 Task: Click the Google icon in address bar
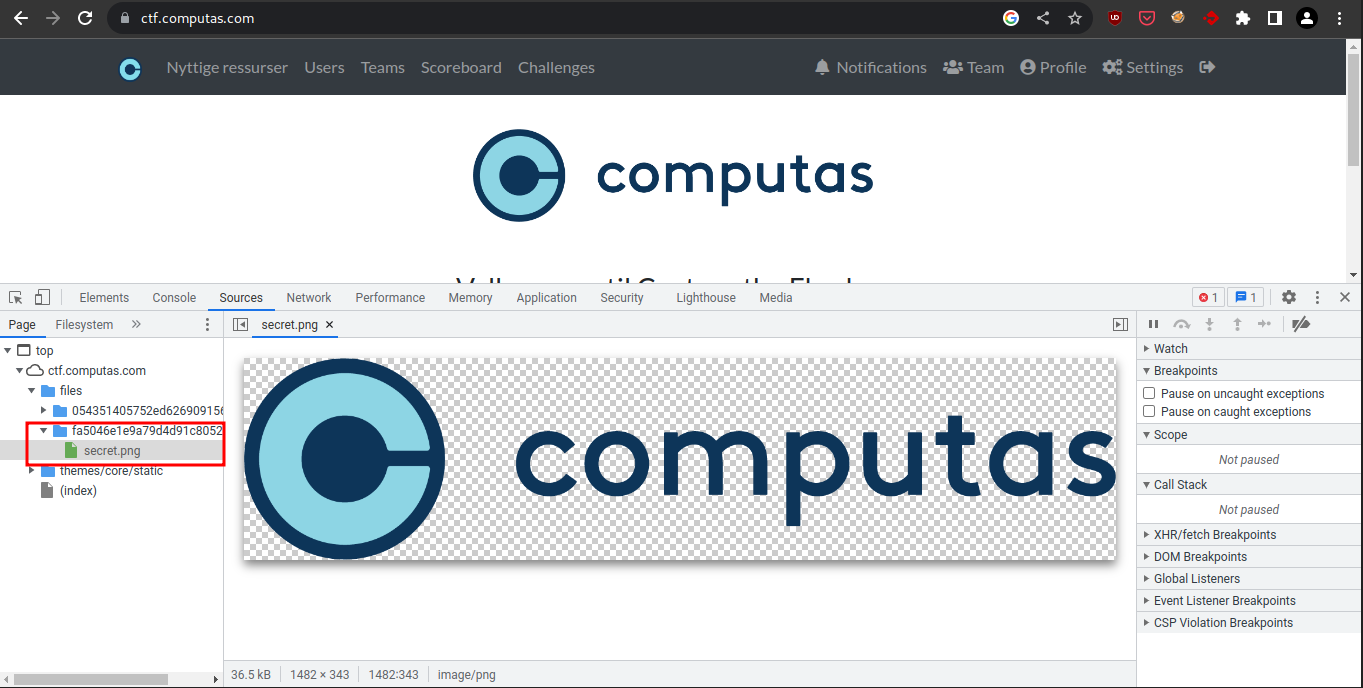click(x=1011, y=18)
